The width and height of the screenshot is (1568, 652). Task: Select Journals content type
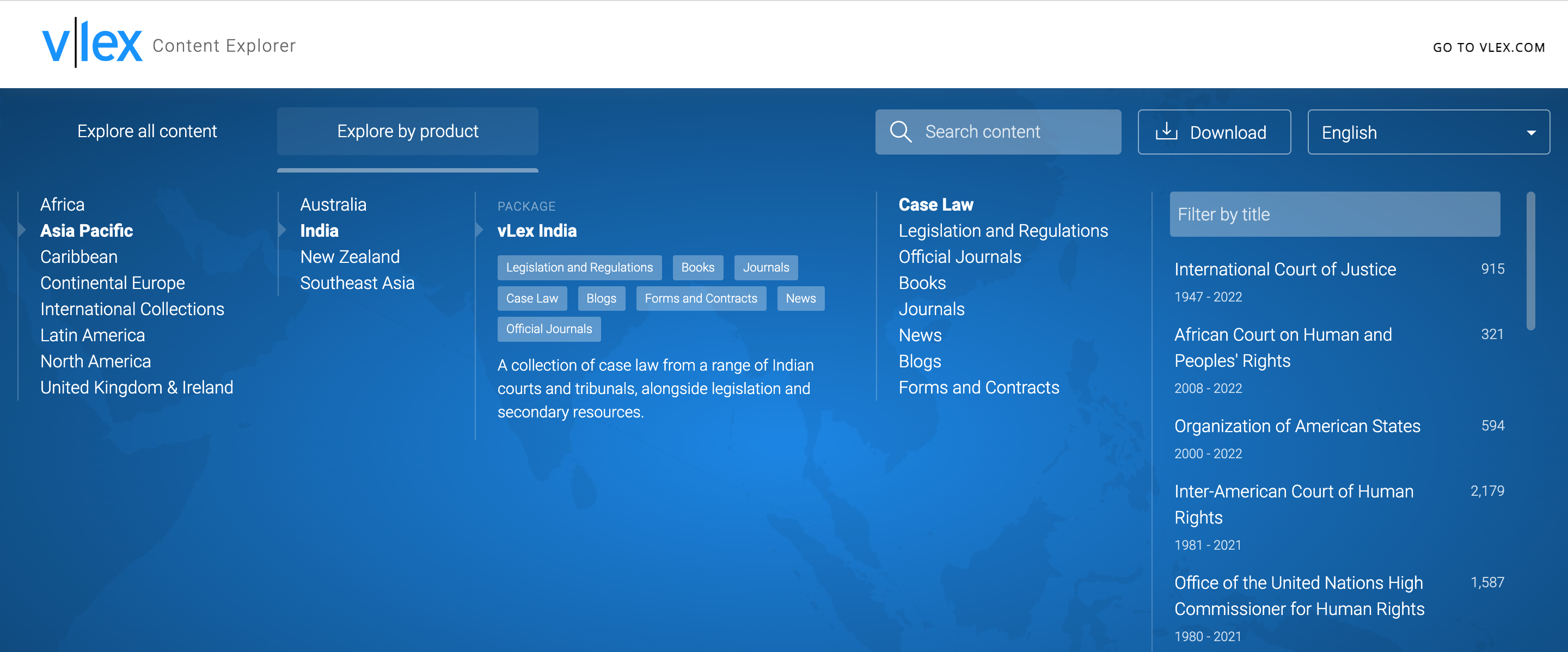(932, 309)
